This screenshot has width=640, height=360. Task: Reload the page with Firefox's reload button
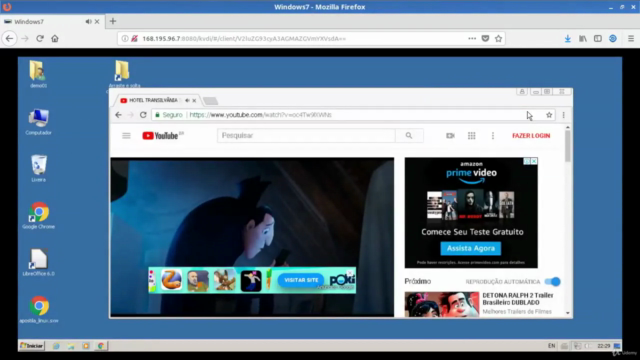pyautogui.click(x=40, y=38)
